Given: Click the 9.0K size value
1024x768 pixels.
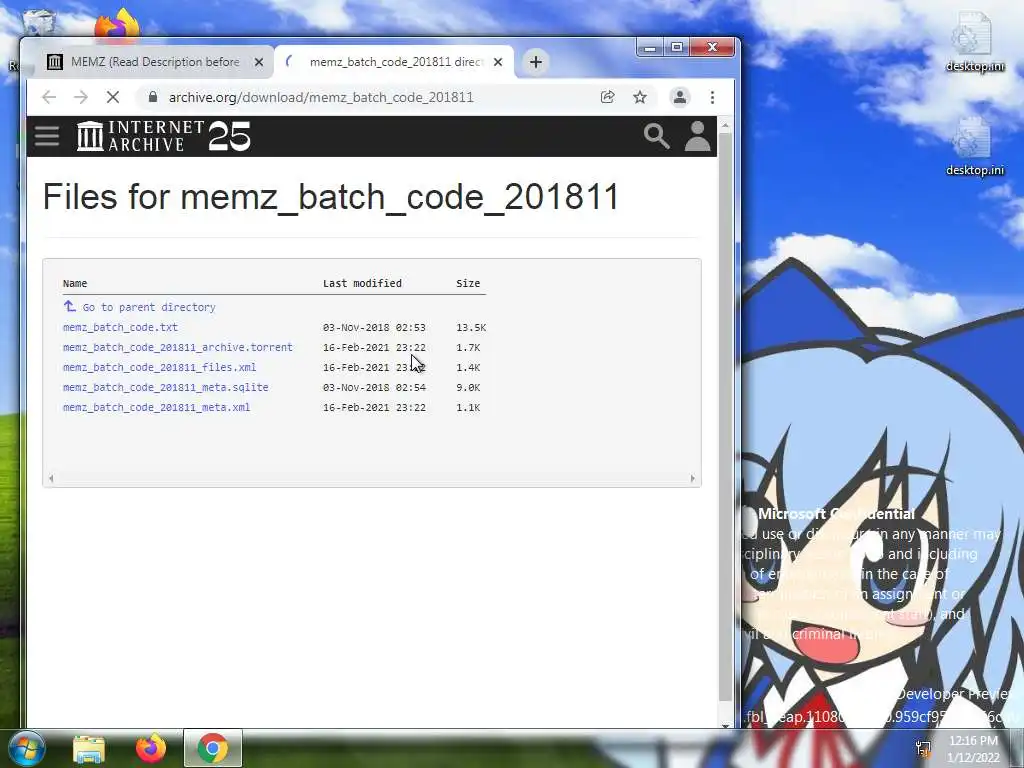Looking at the screenshot, I should [468, 387].
